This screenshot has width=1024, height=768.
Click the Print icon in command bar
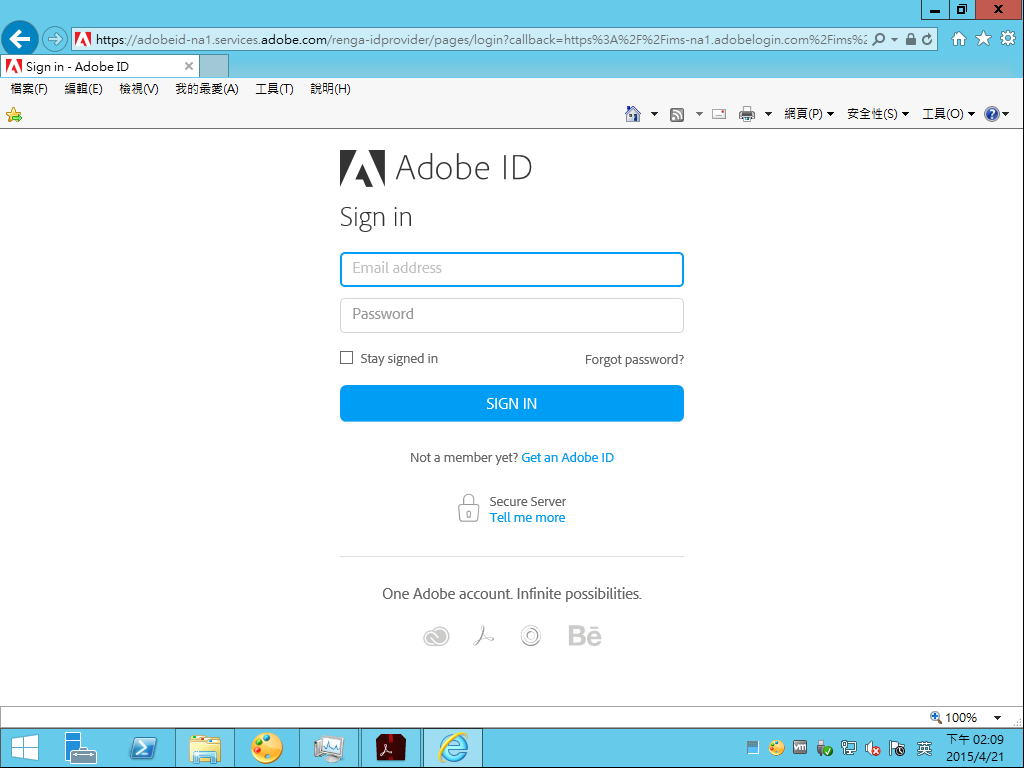[x=746, y=114]
